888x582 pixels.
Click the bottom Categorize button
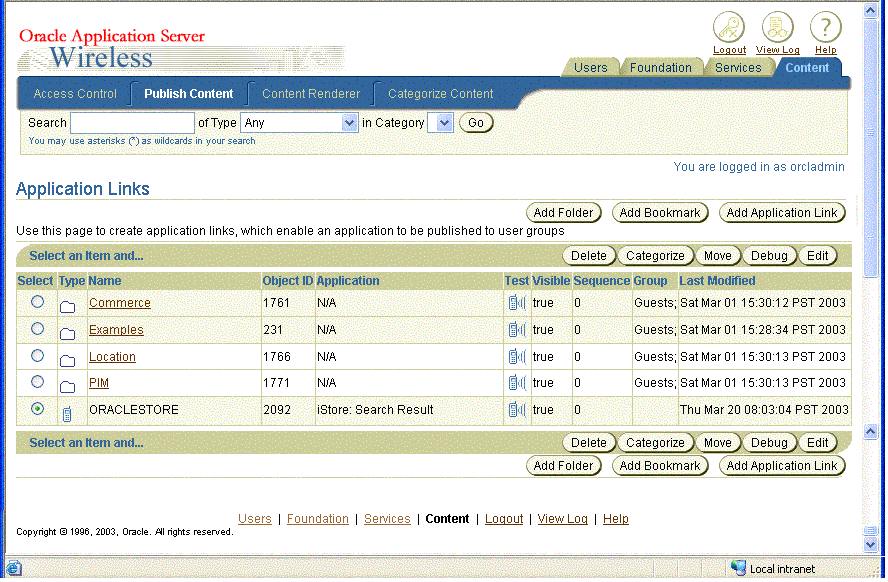click(x=655, y=443)
